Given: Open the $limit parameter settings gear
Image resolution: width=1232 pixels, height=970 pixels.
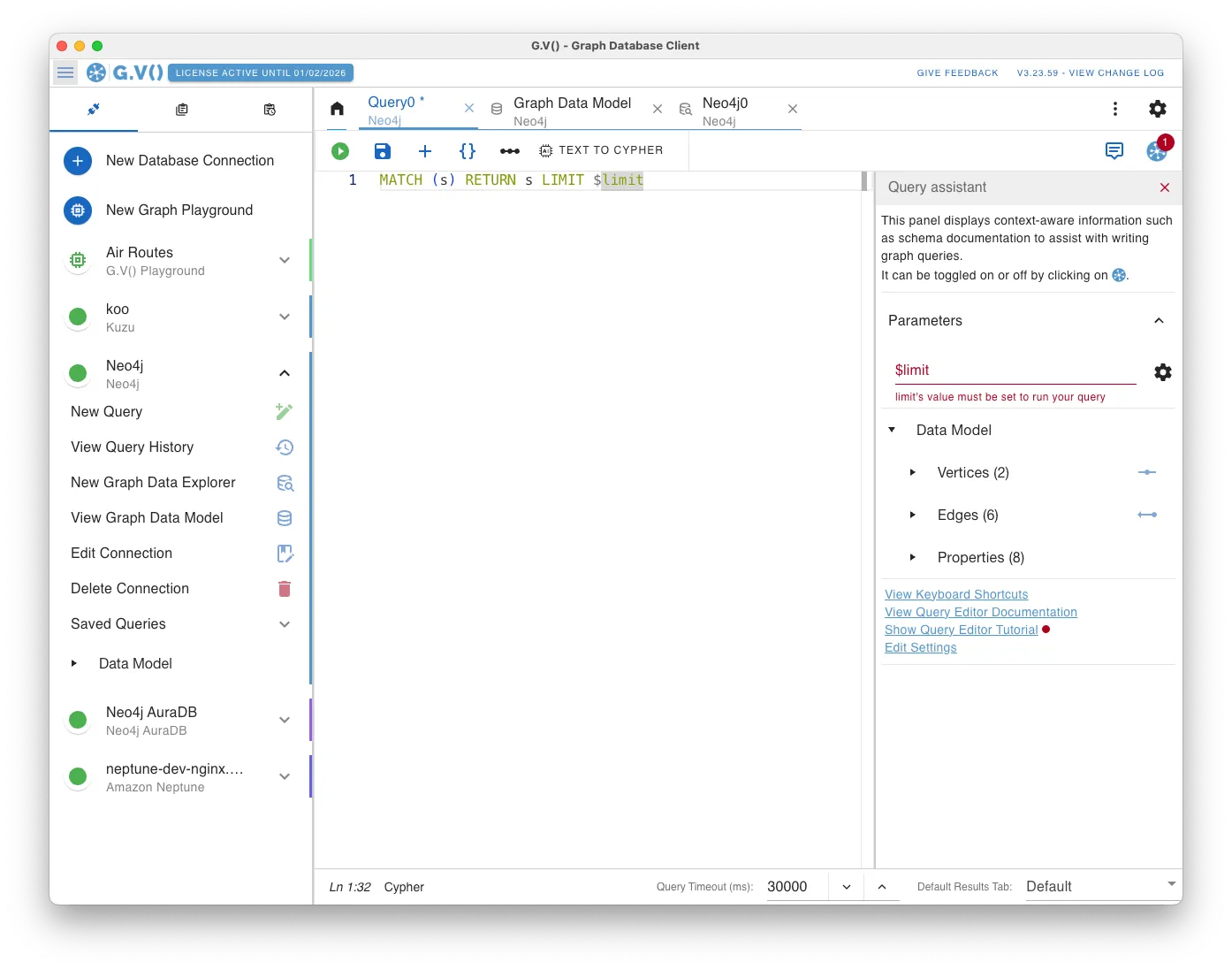Looking at the screenshot, I should (1163, 372).
